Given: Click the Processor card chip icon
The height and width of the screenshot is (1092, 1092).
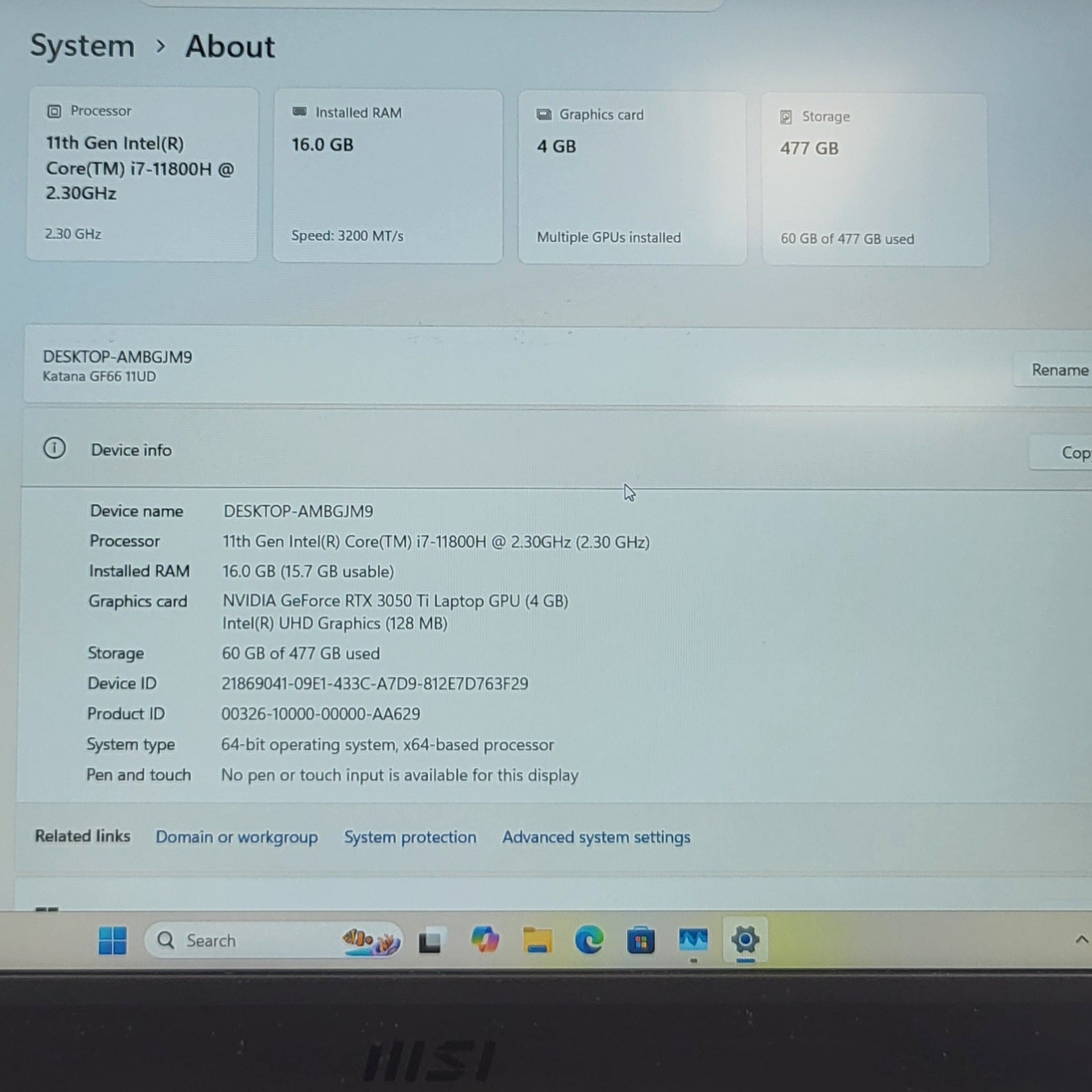Looking at the screenshot, I should pos(54,111).
